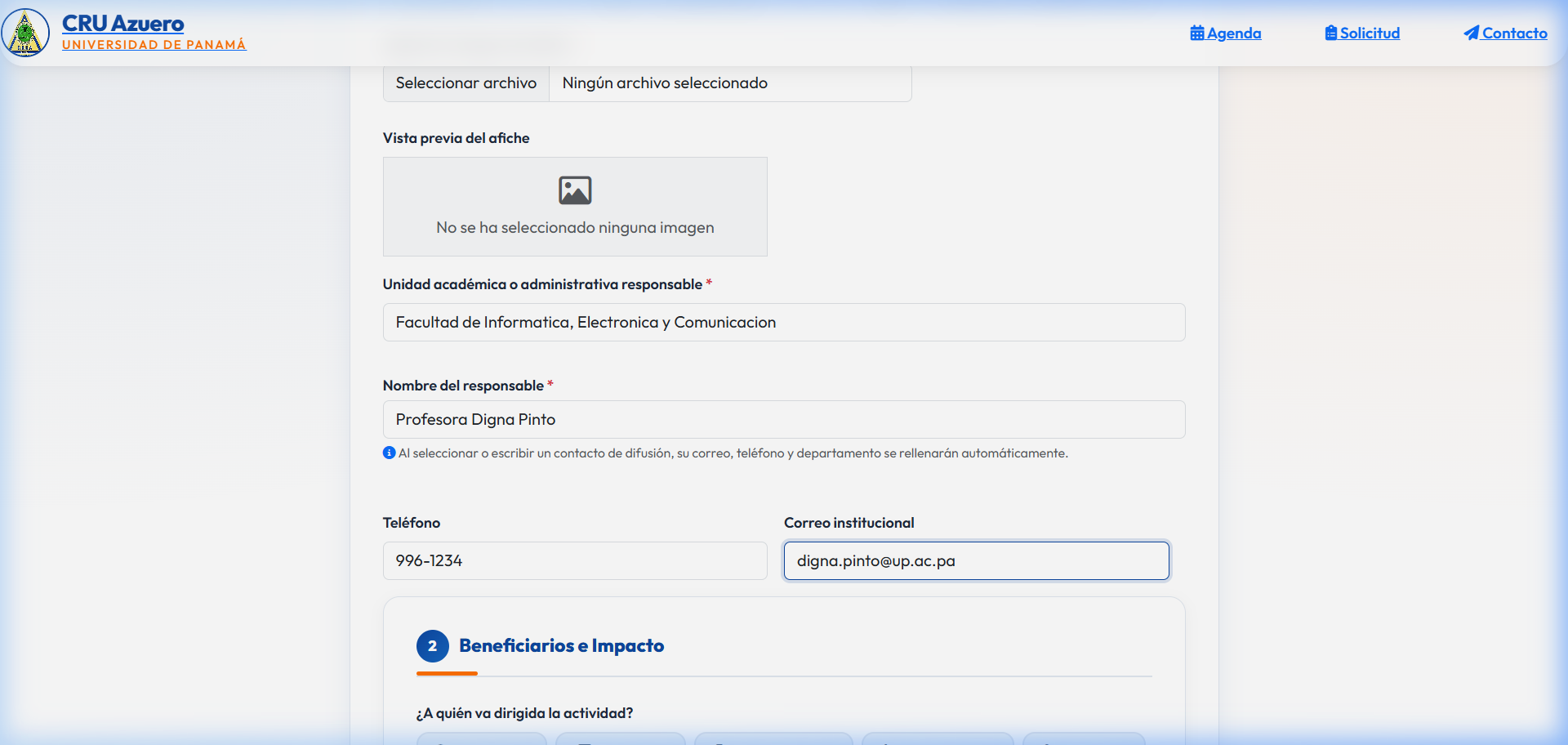The image size is (1568, 745).
Task: Click the 'Vista previa del afiche' label
Action: pos(456,138)
